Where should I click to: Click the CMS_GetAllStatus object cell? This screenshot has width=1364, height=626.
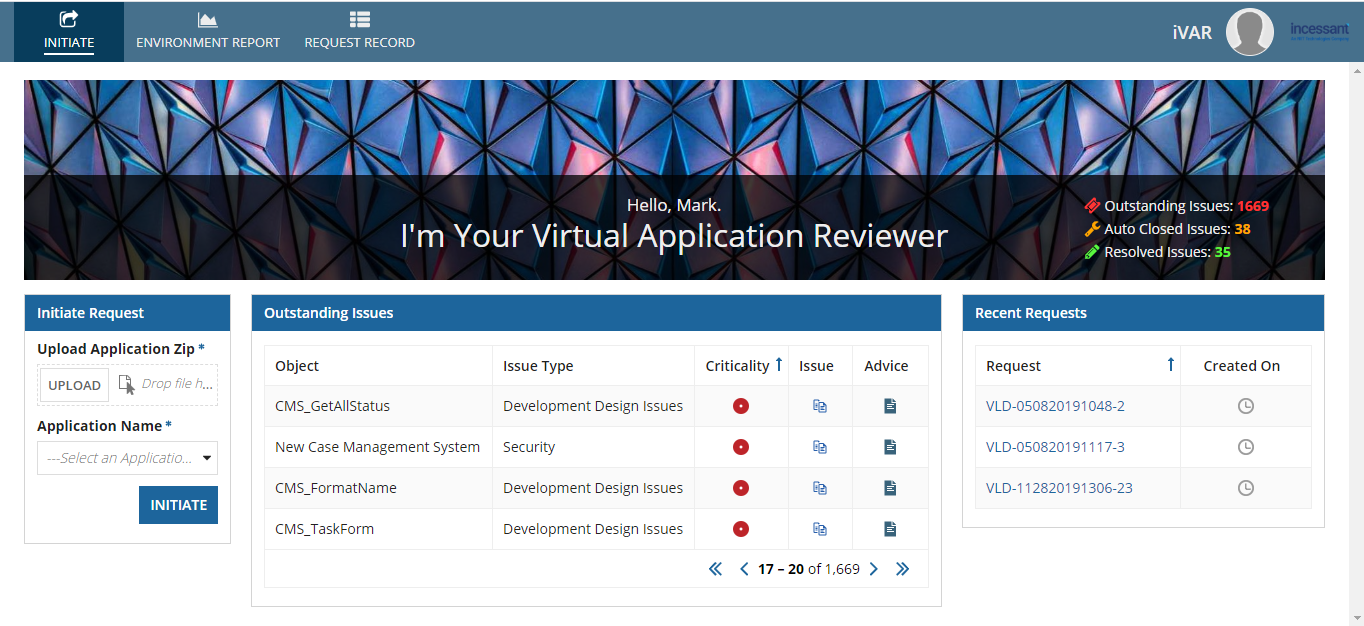click(378, 406)
